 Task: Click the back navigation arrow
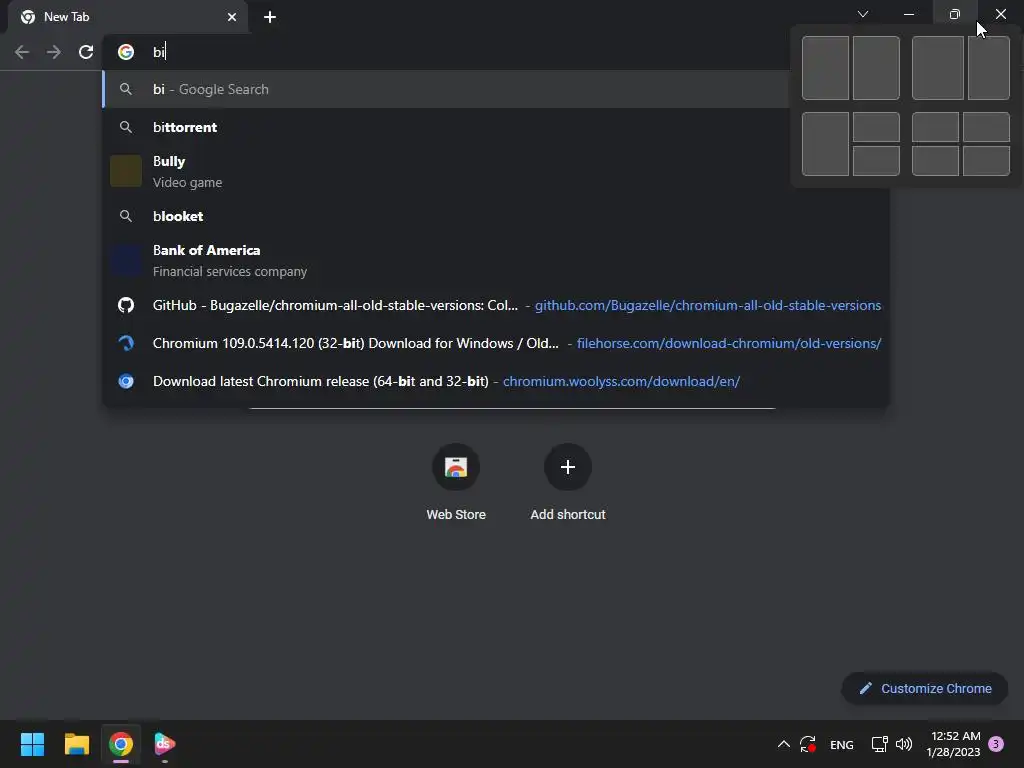[22, 52]
